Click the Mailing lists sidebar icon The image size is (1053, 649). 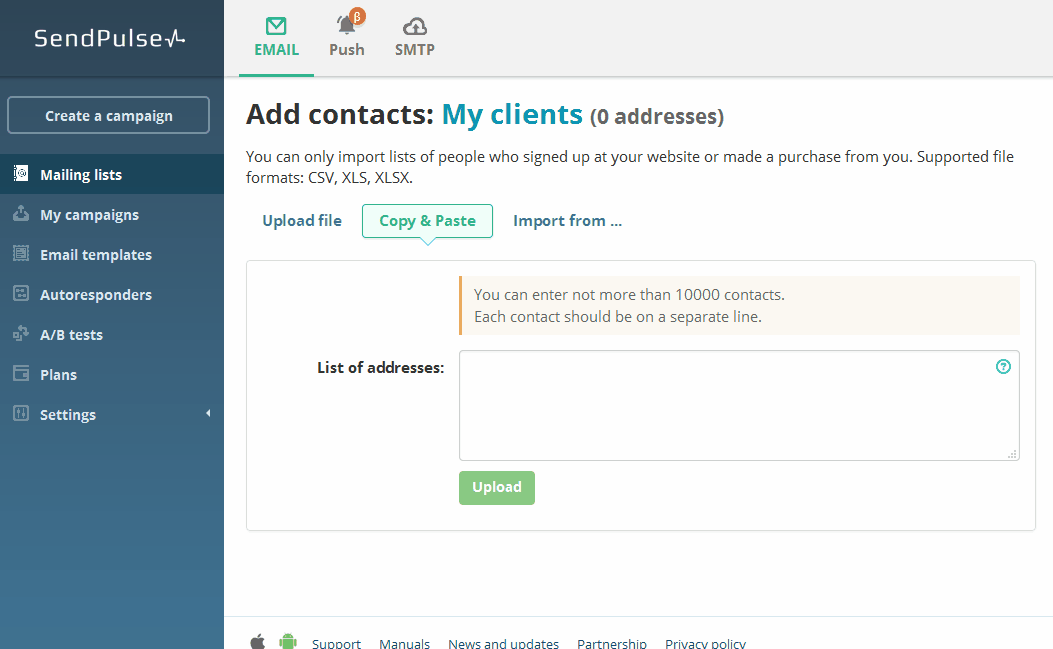pos(21,174)
